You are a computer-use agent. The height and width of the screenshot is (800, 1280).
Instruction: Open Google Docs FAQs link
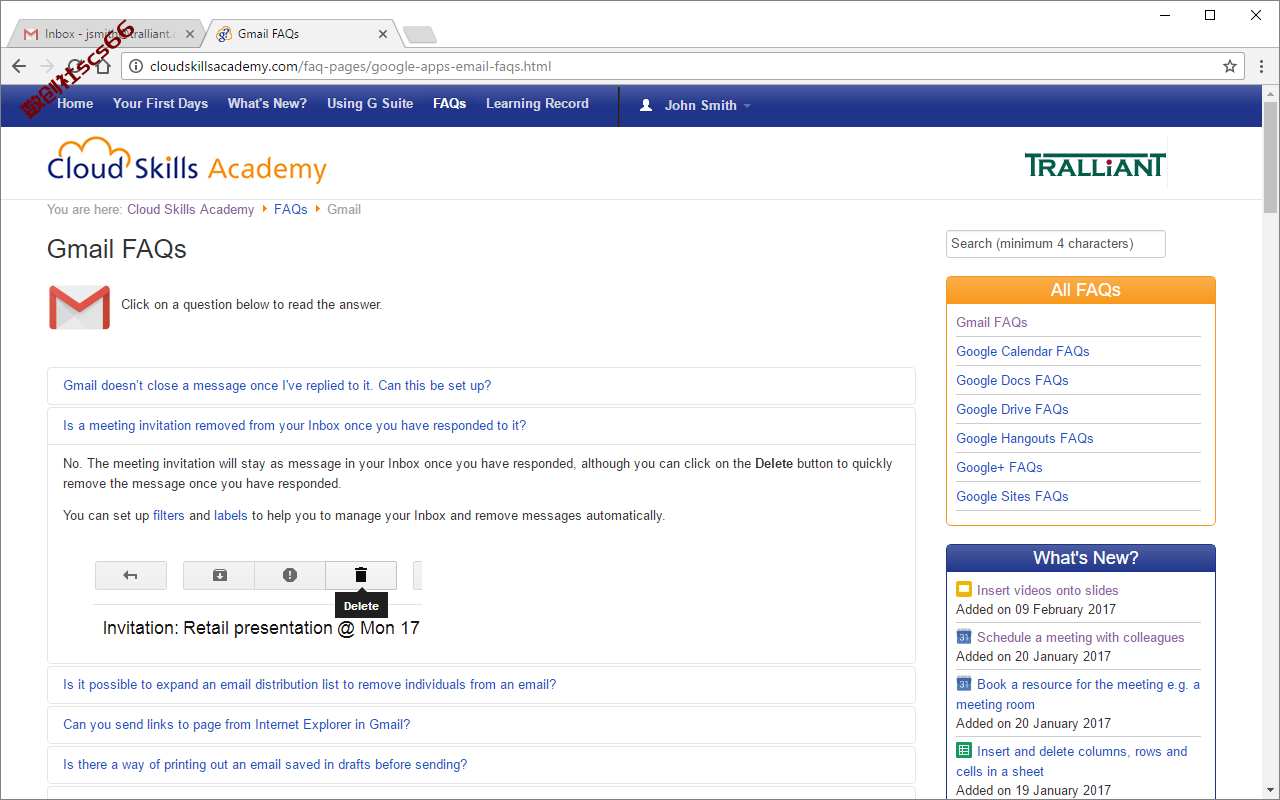click(1012, 380)
